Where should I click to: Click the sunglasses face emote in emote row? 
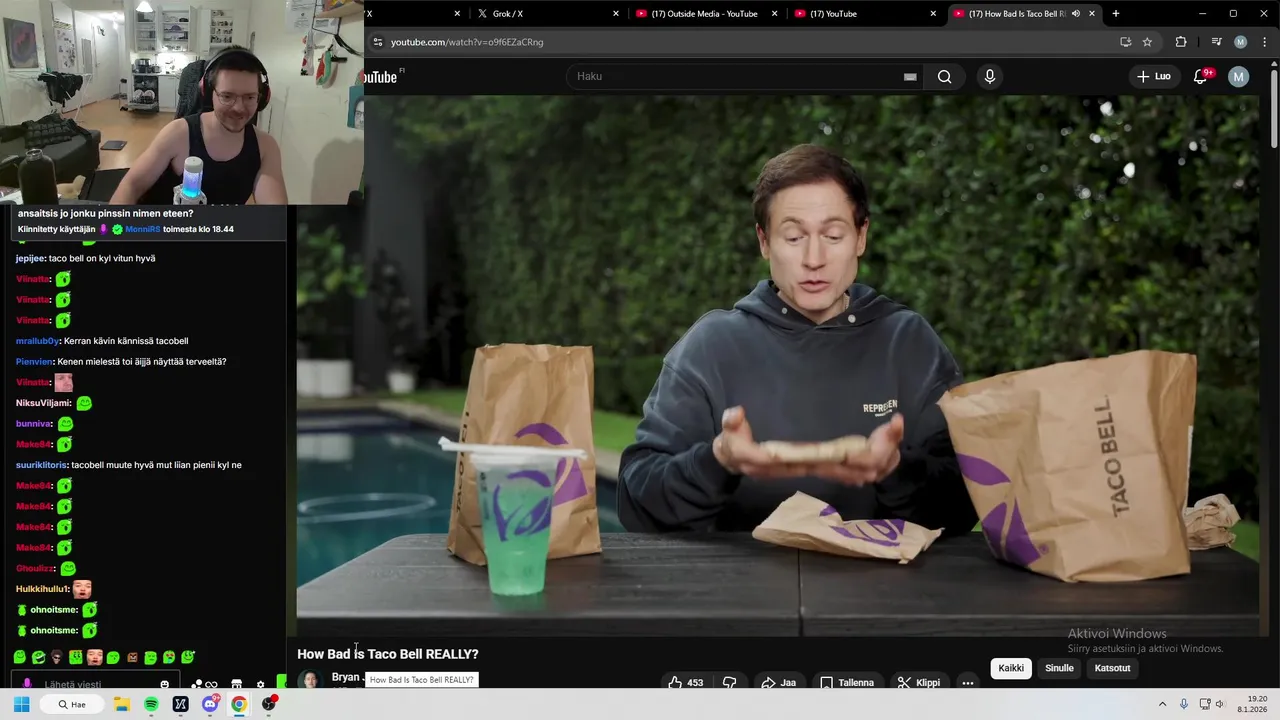point(57,657)
